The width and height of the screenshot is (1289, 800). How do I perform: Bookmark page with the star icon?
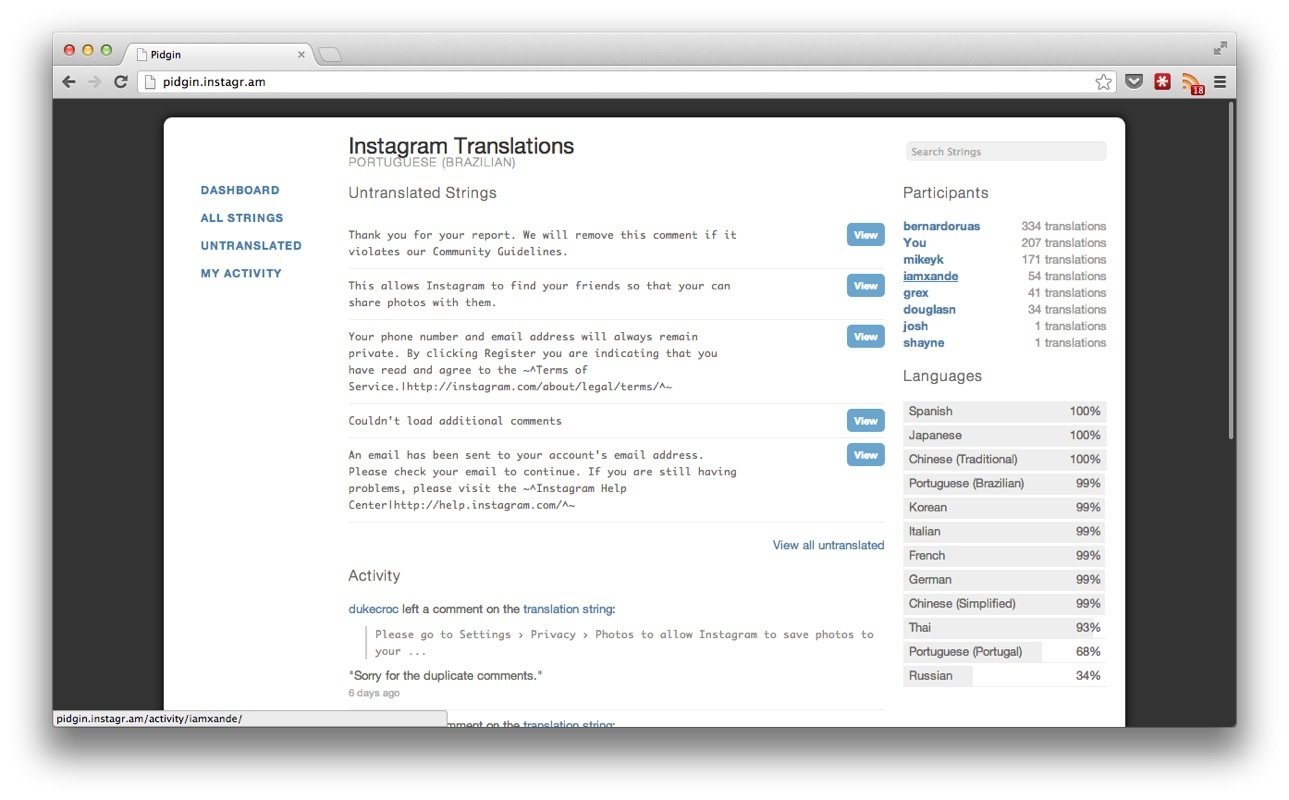pos(1103,82)
